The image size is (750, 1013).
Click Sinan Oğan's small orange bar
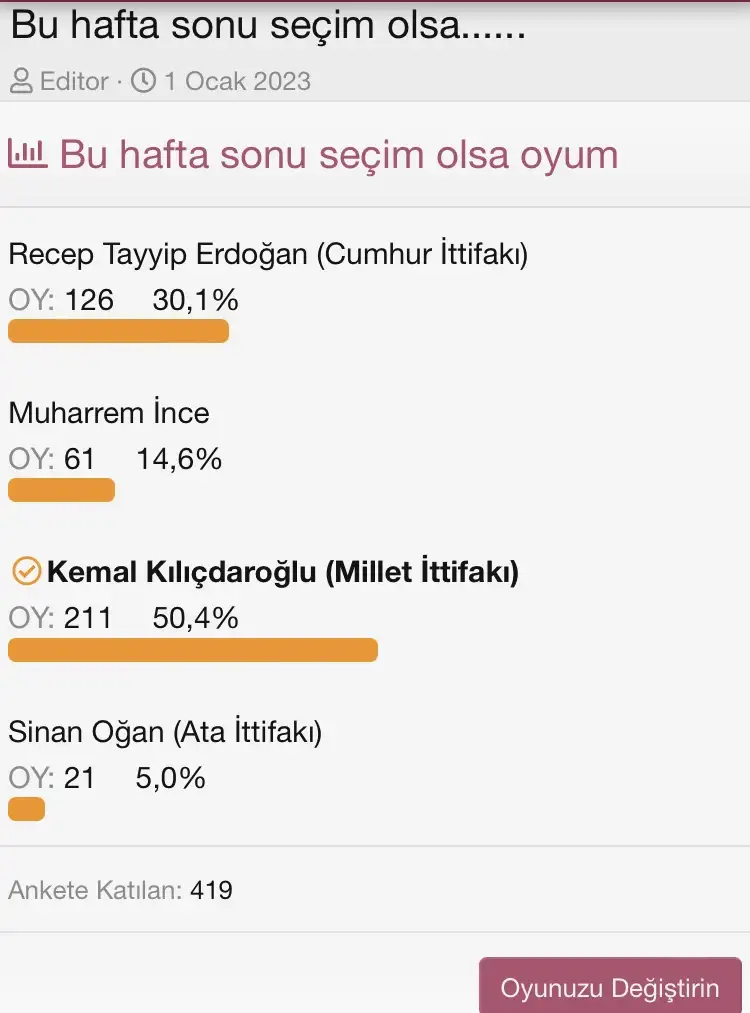26,809
